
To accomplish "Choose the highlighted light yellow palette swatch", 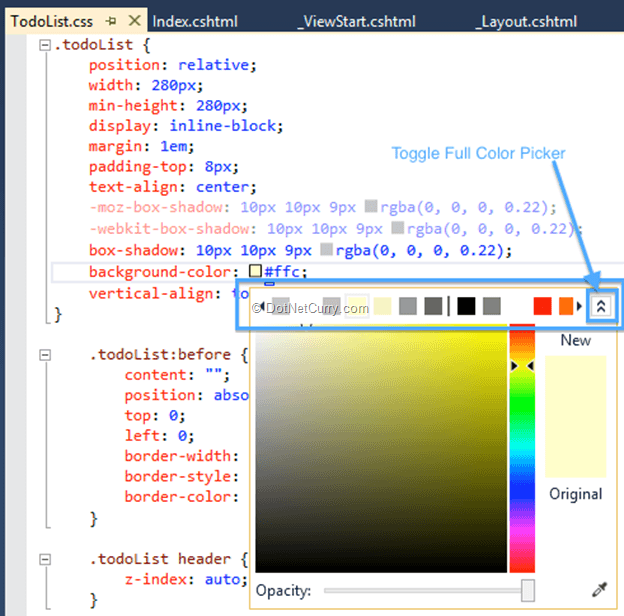I will coord(357,306).
